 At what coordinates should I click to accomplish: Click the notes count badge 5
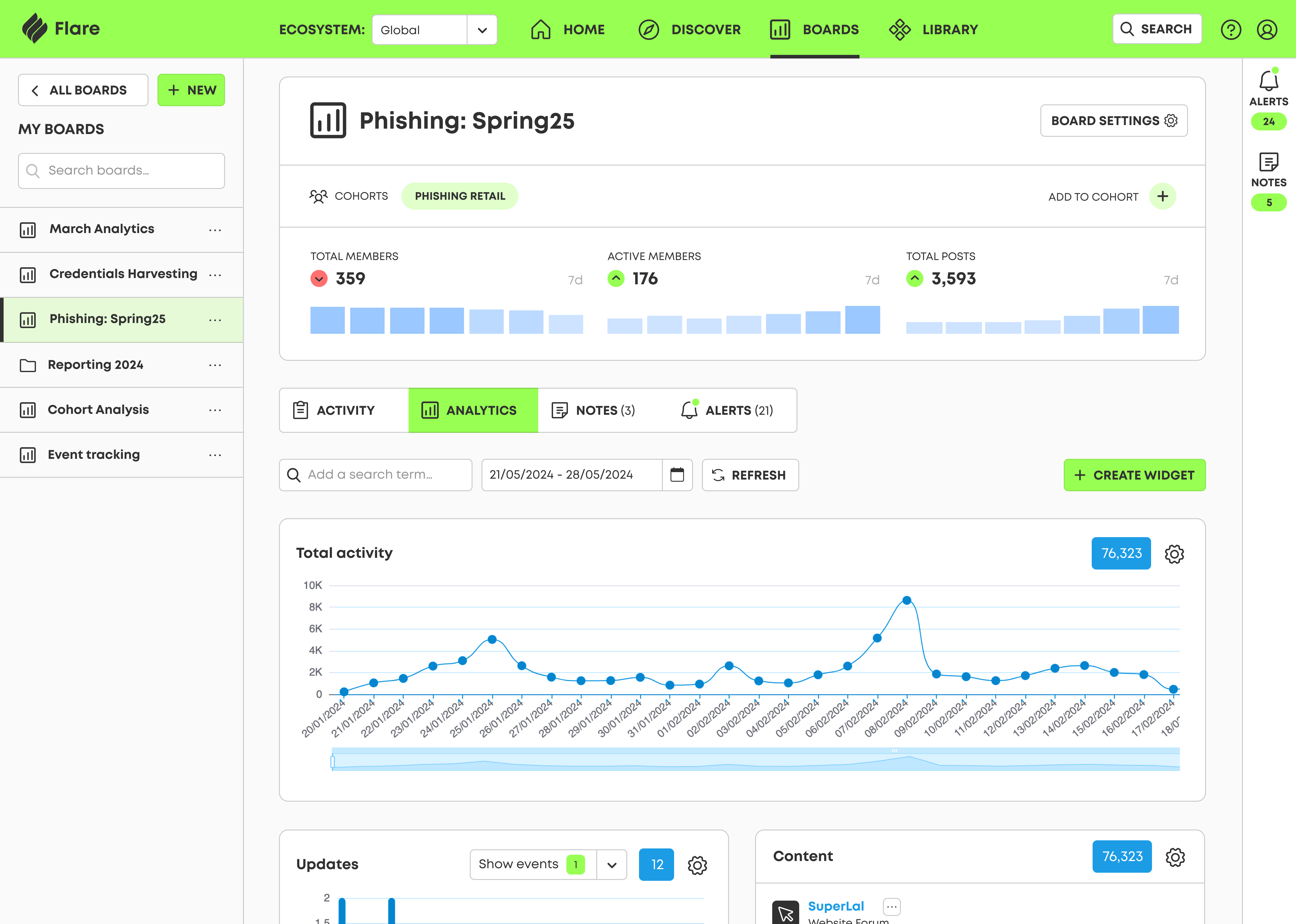(x=1269, y=203)
